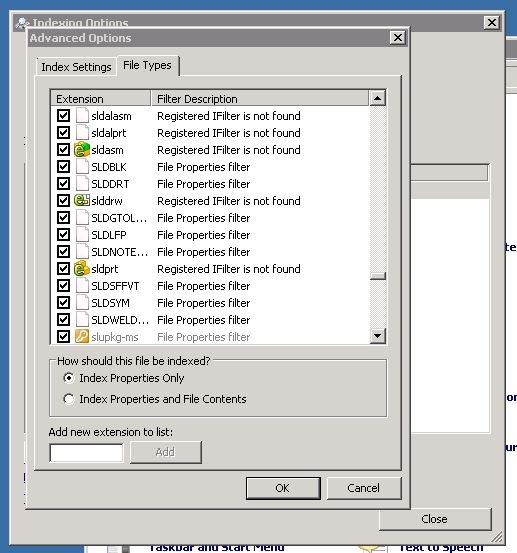Image resolution: width=517 pixels, height=553 pixels.
Task: Click the blank file icon for SLDLFP
Action: pos(82,235)
